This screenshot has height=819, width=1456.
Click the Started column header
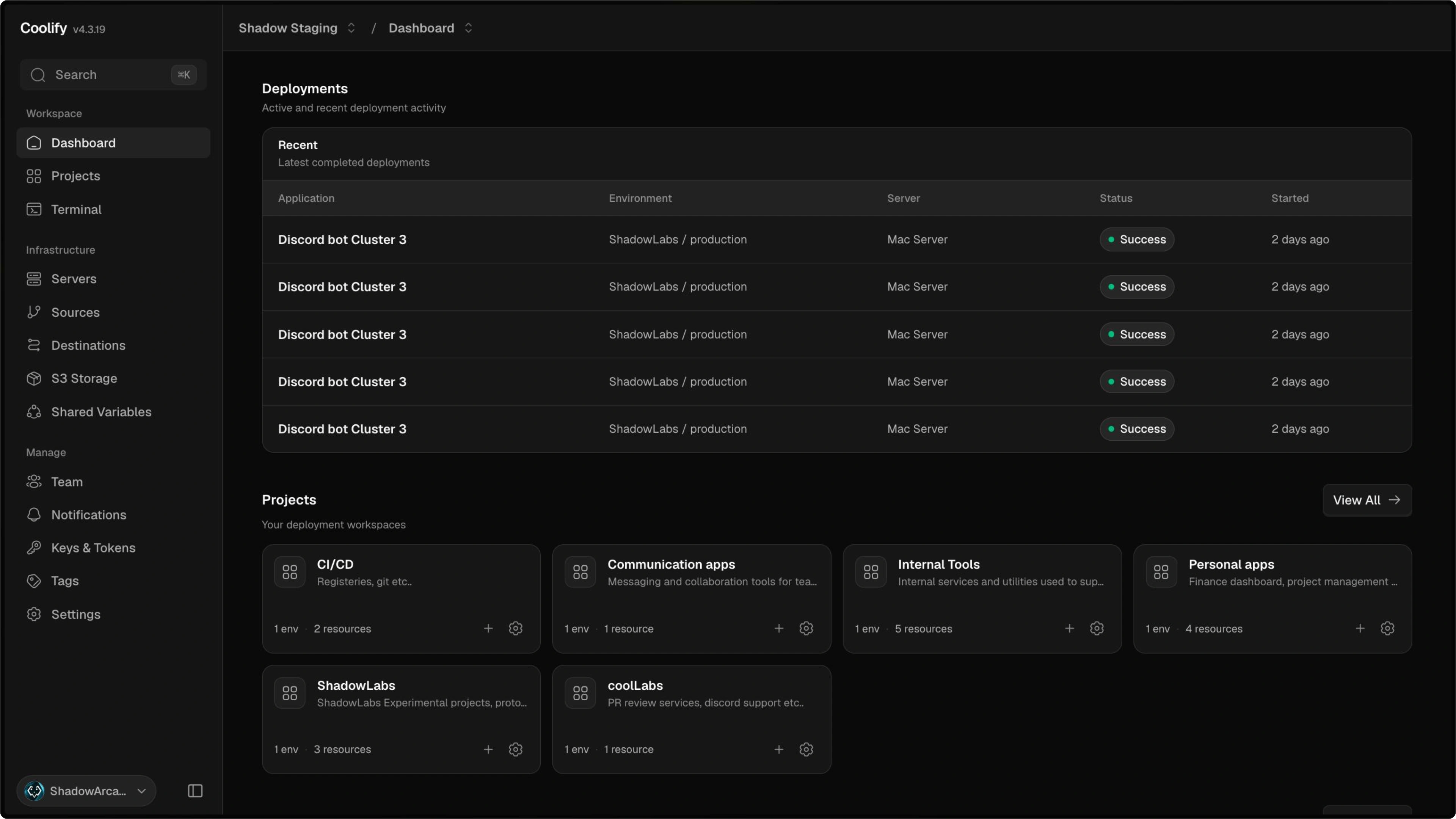tap(1290, 198)
